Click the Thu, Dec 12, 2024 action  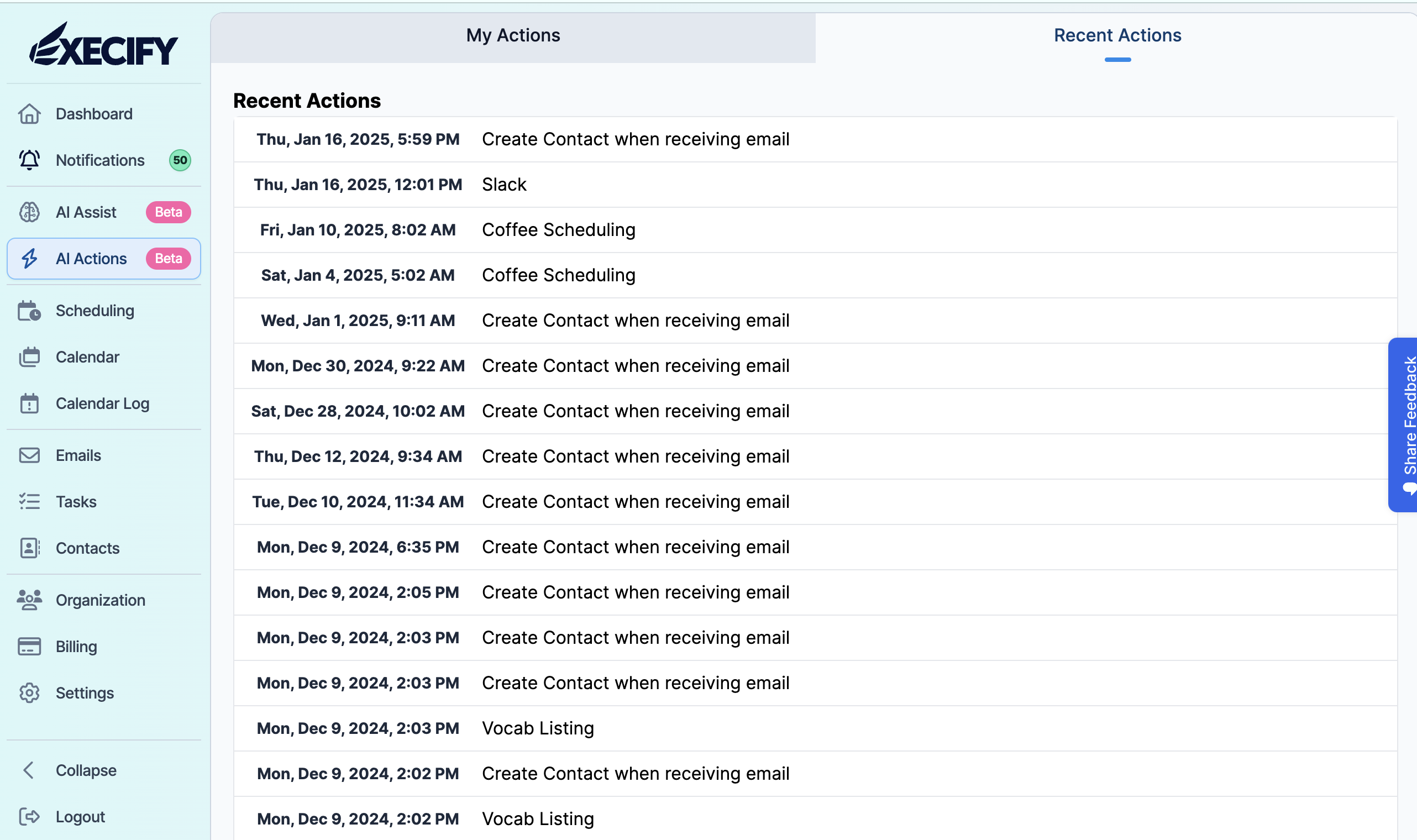(x=816, y=456)
